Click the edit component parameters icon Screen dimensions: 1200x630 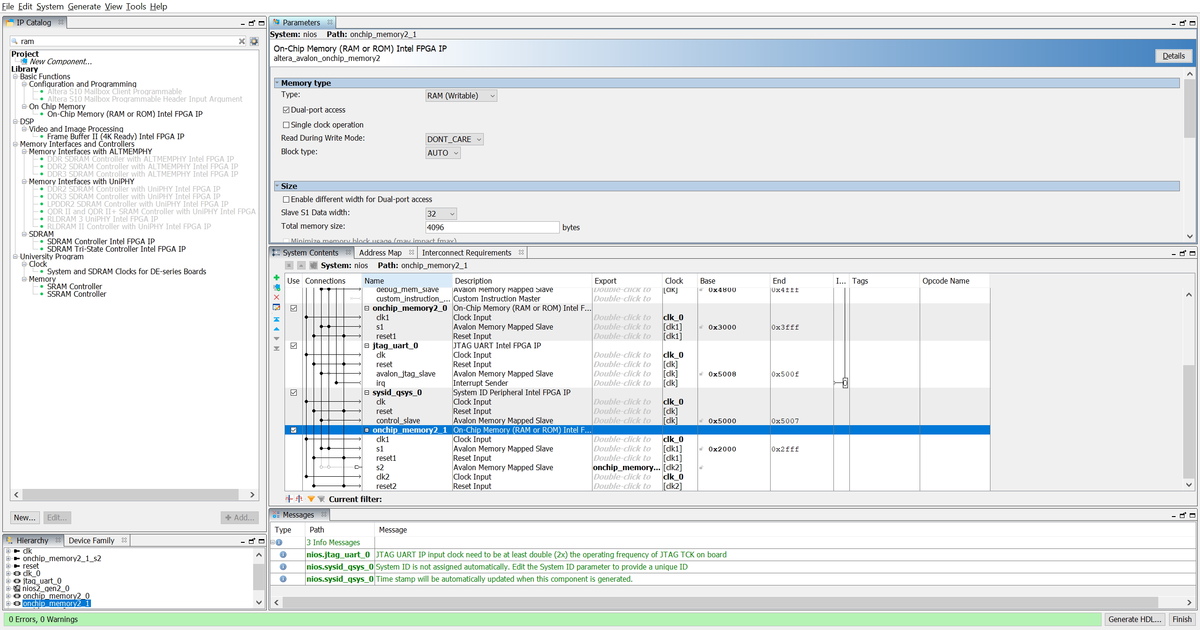click(277, 307)
